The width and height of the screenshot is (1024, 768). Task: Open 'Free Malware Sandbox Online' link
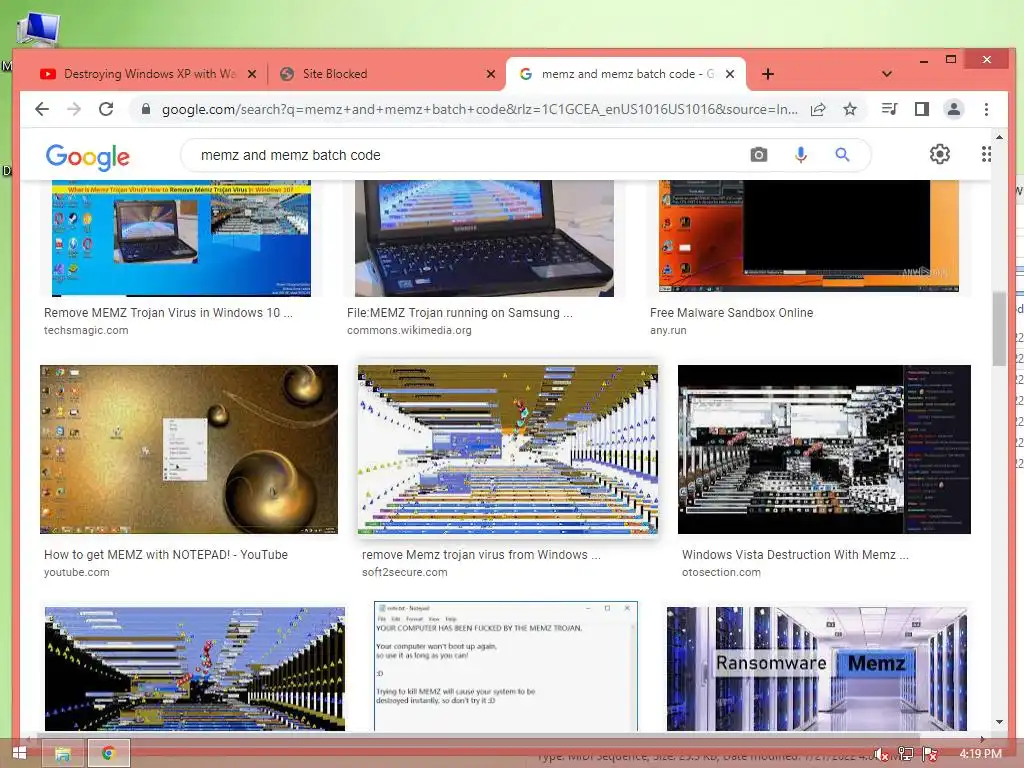click(731, 313)
